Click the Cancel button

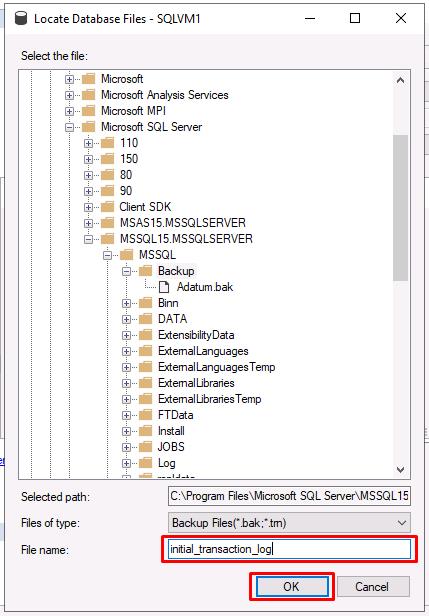click(372, 587)
